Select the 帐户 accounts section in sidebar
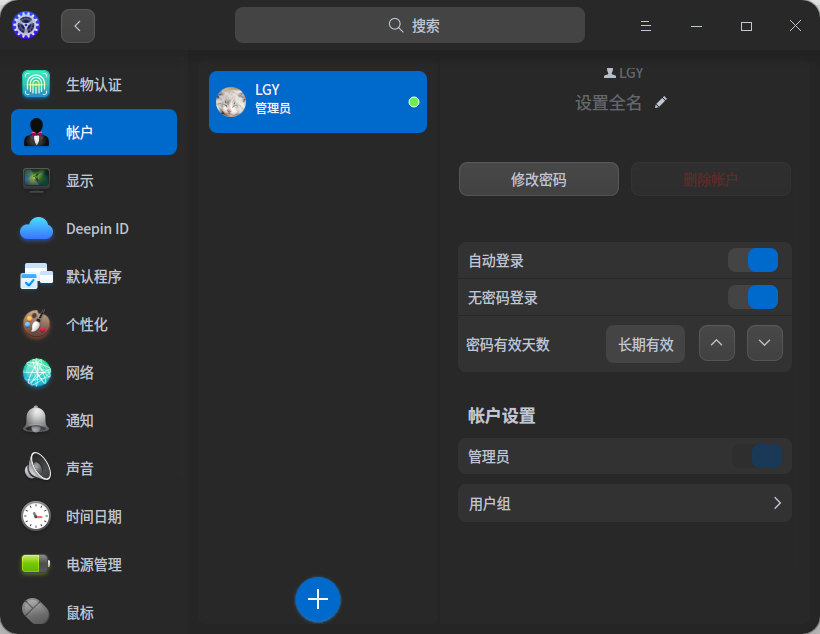 click(x=36, y=132)
